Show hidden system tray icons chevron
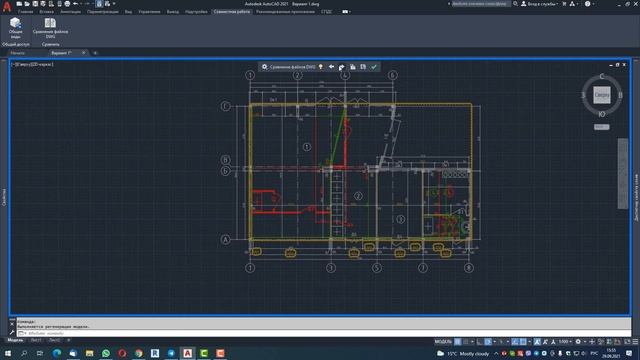 (496, 353)
